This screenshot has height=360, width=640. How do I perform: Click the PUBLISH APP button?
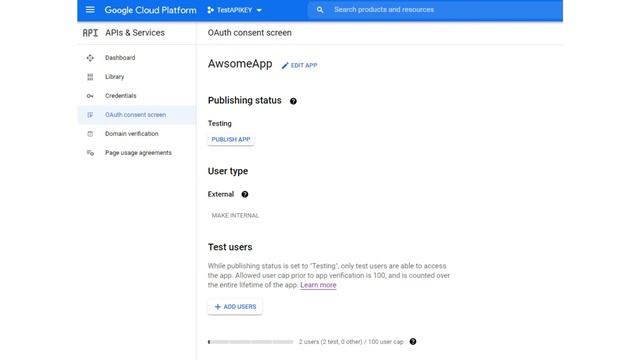click(231, 140)
